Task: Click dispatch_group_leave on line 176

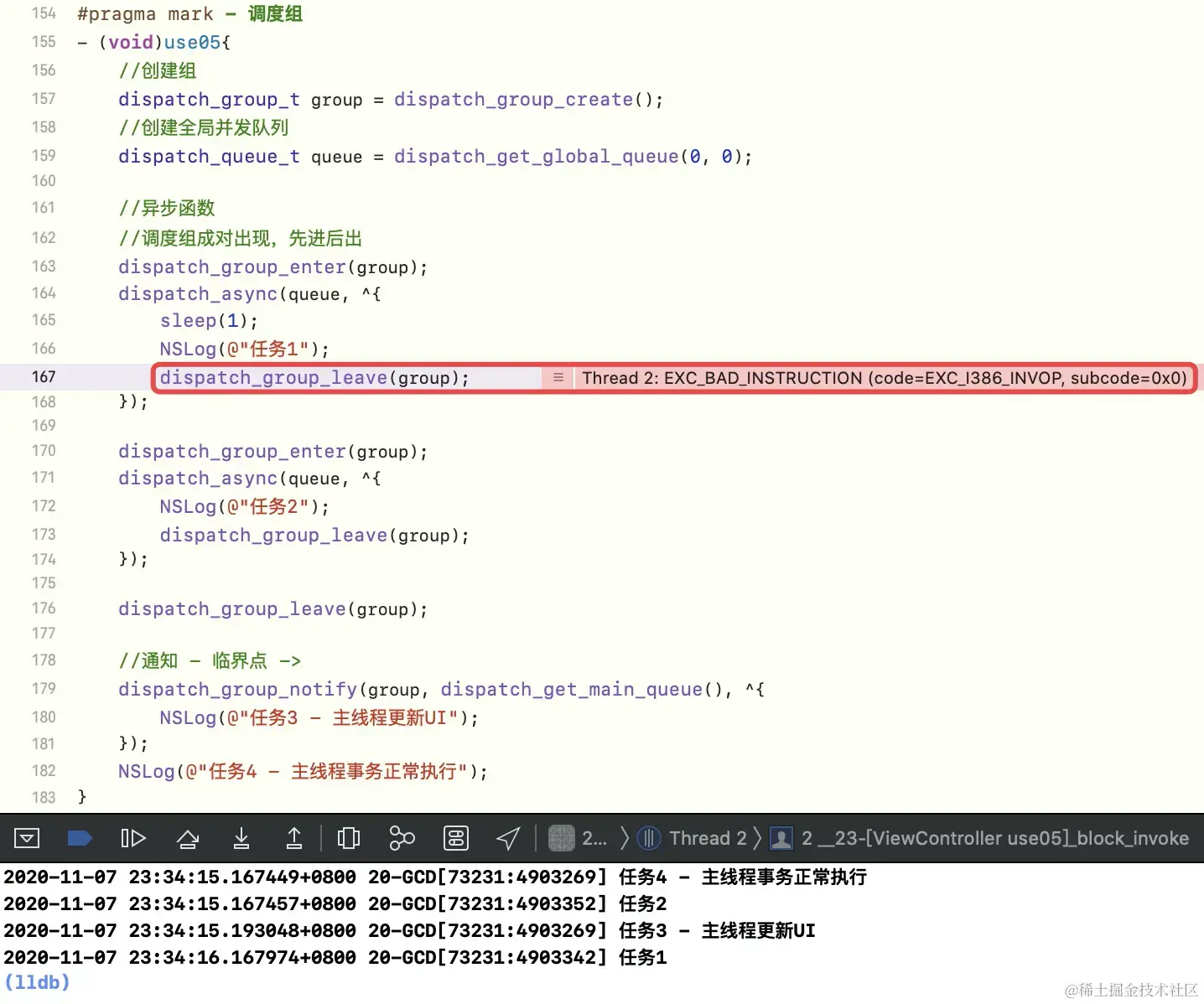Action: (232, 609)
